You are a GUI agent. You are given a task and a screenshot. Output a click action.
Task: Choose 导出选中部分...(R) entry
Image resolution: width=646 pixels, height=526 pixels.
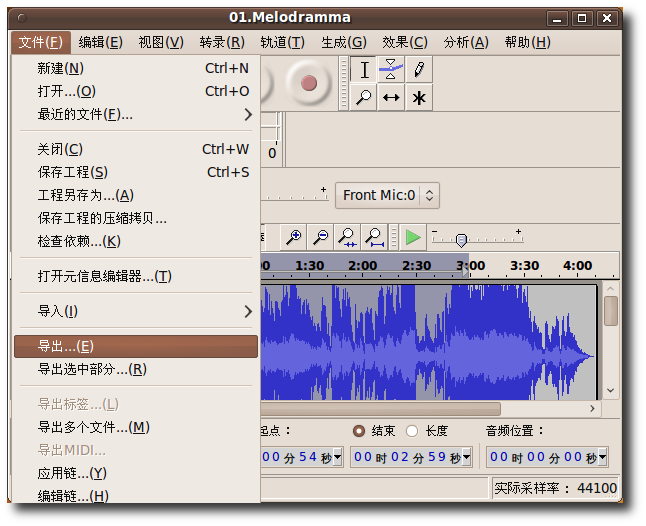coord(136,369)
